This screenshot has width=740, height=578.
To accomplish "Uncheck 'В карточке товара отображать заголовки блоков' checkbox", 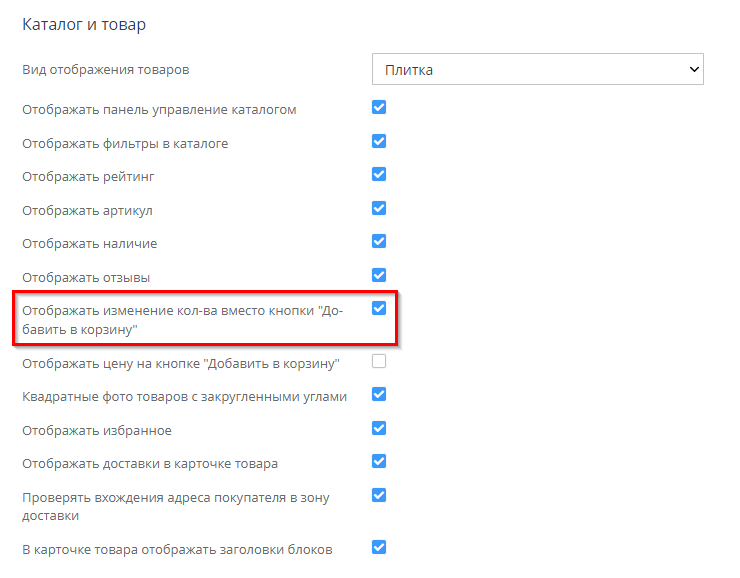I will 379,547.
